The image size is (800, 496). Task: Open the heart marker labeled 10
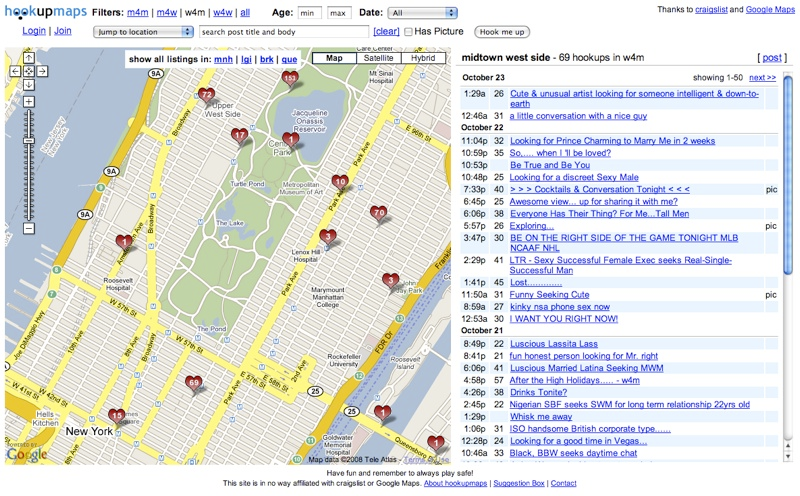[x=340, y=182]
